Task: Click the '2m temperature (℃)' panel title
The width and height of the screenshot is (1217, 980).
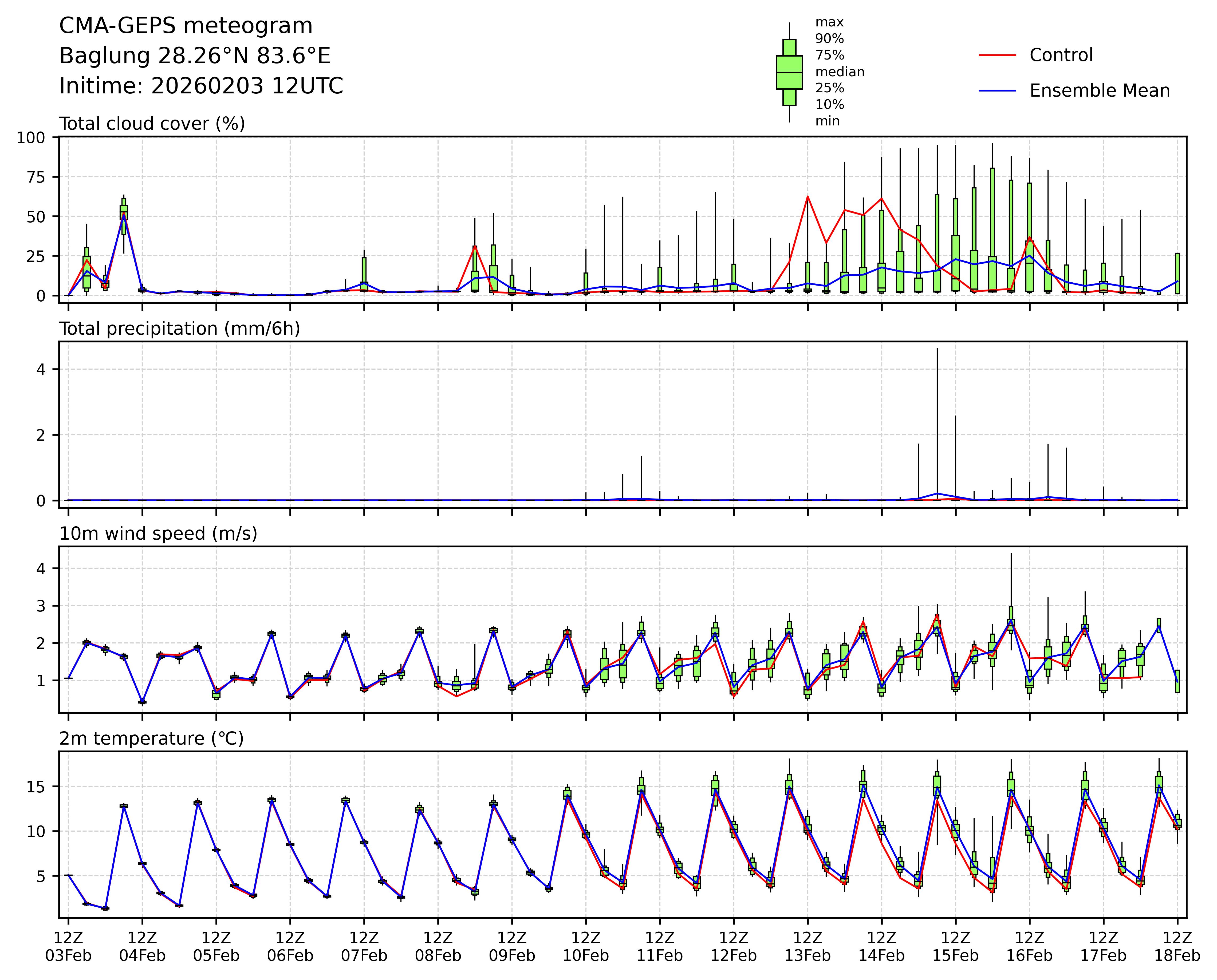Action: click(151, 738)
